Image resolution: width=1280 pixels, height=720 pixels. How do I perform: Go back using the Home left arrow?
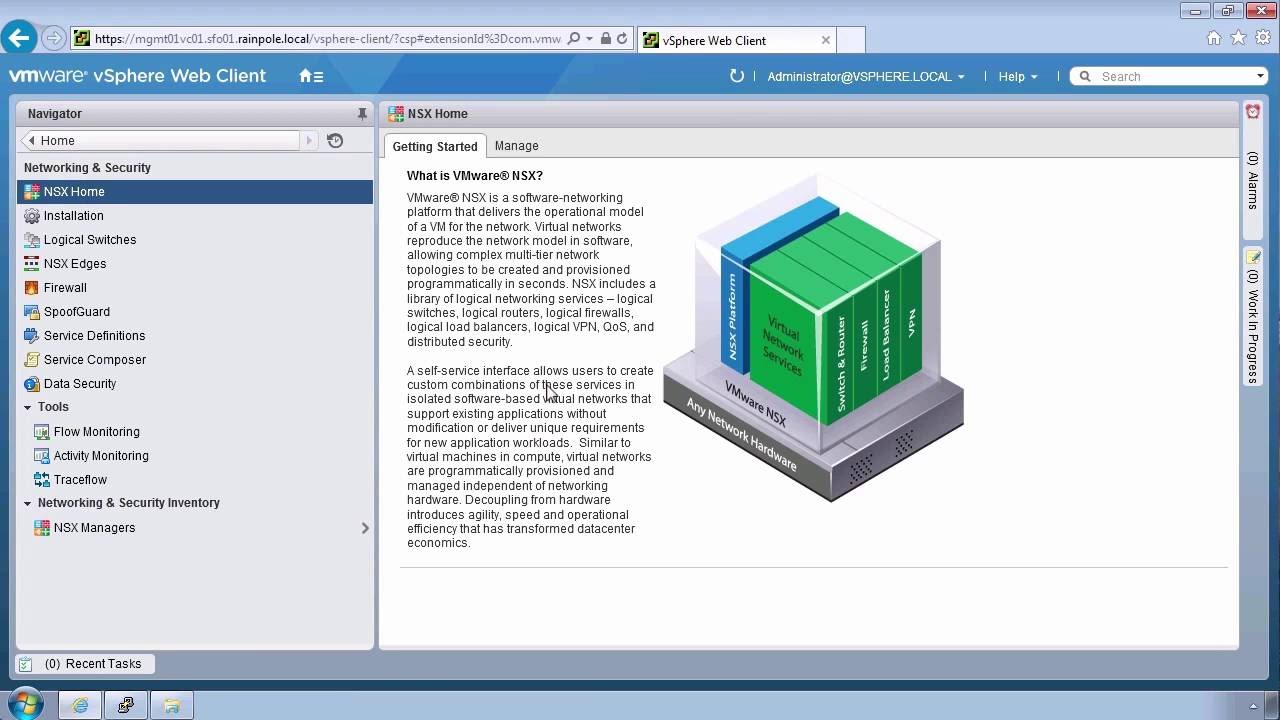(x=32, y=141)
